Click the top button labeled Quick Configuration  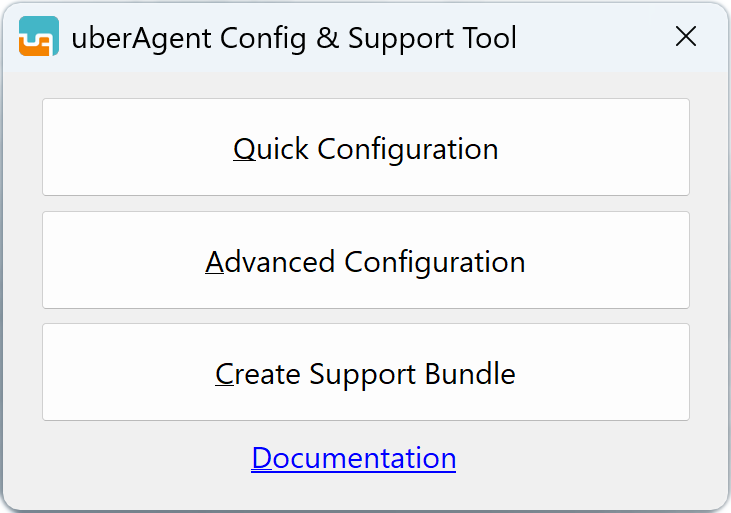365,148
